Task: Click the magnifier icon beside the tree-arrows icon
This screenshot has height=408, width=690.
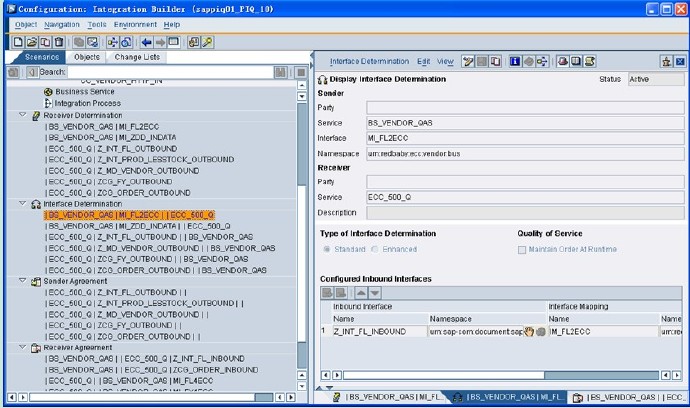Action: pyautogui.click(x=126, y=42)
